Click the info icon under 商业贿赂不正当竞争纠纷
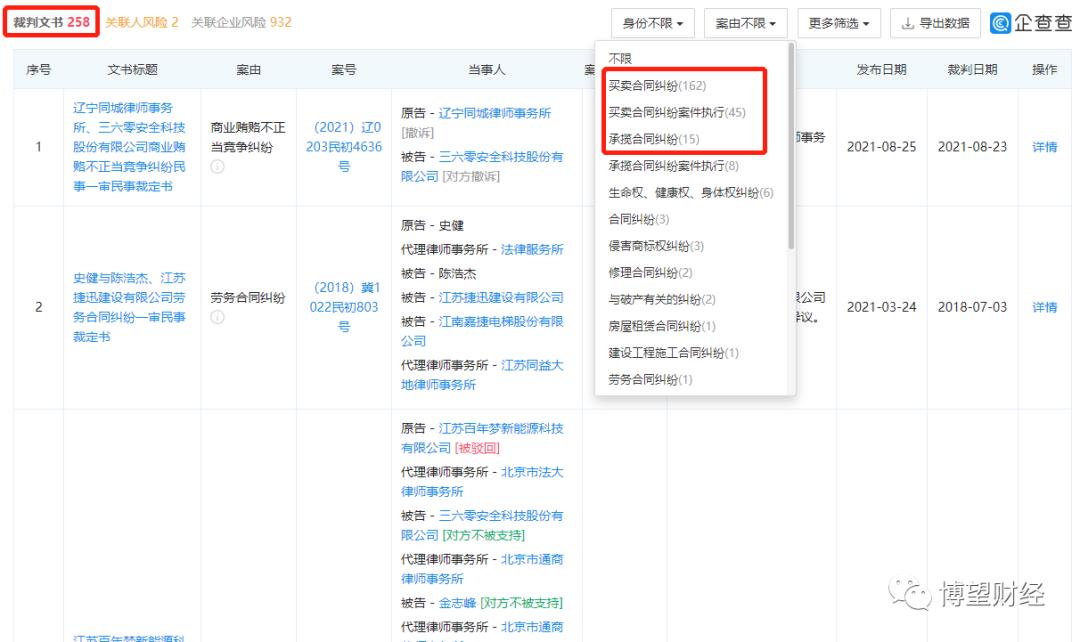 [218, 167]
